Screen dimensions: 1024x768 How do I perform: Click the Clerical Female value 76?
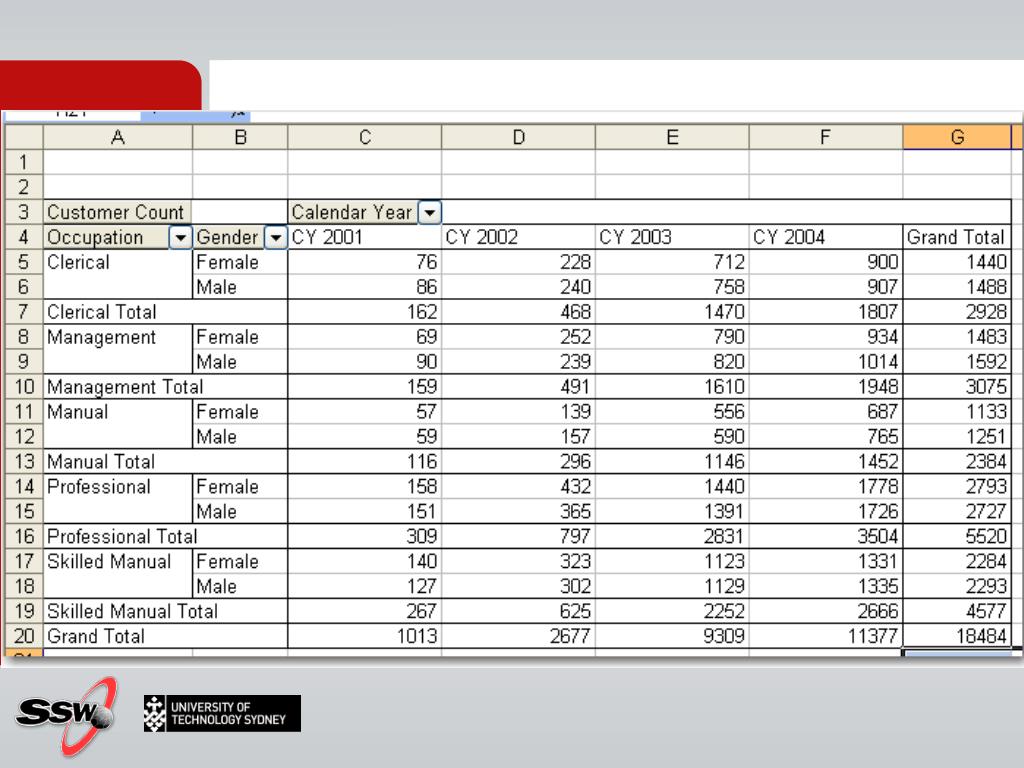[364, 263]
